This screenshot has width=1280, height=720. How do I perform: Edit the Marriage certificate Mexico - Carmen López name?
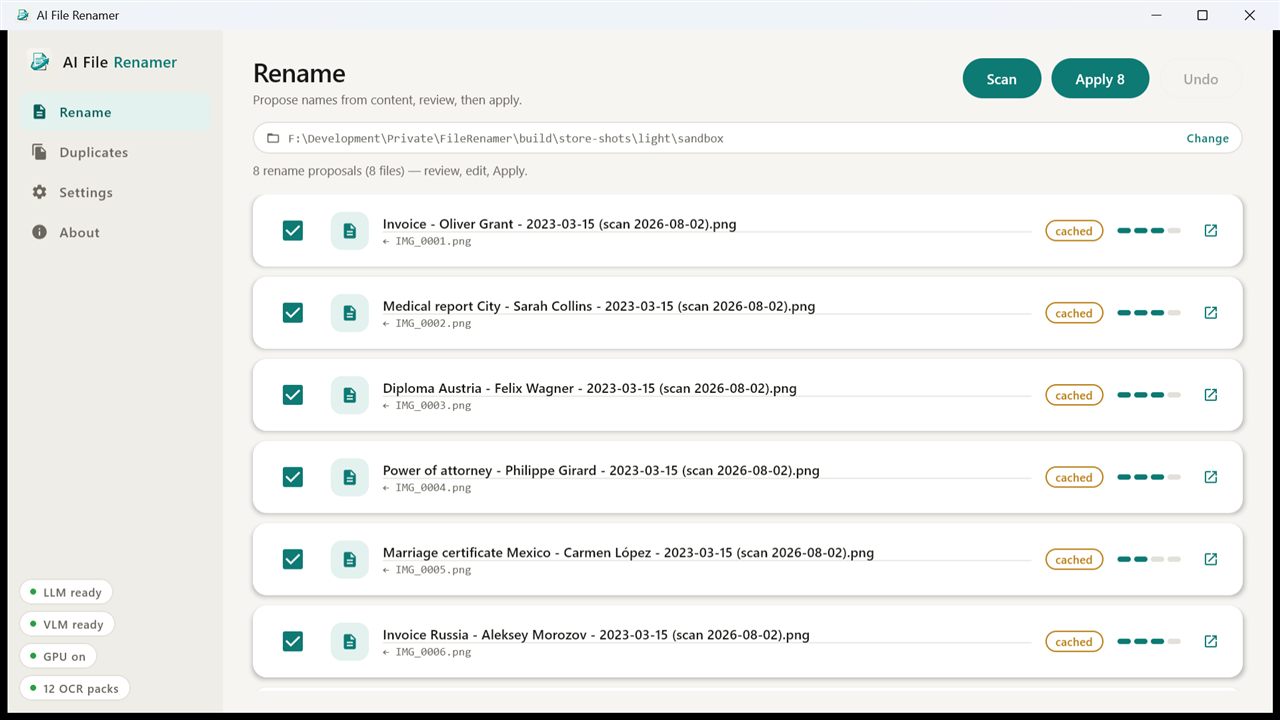pos(707,552)
